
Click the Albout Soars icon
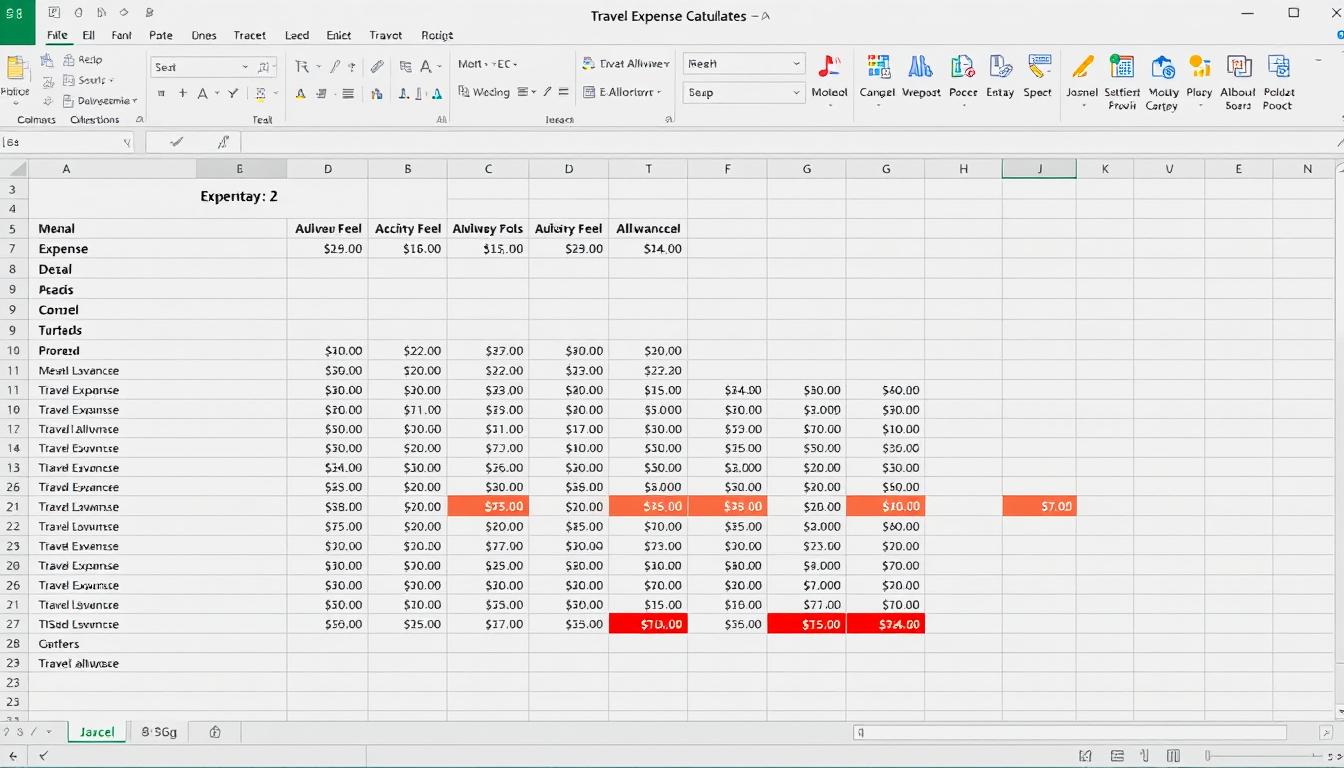[x=1239, y=67]
